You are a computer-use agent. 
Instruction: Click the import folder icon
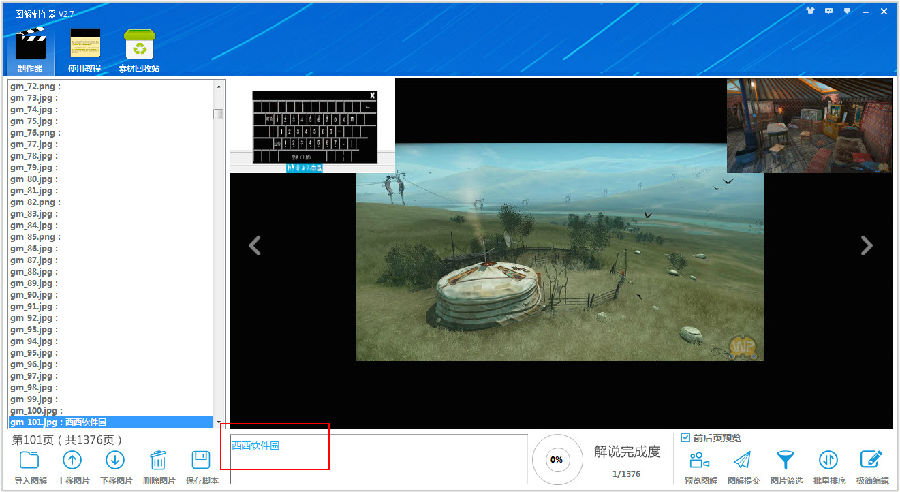pyautogui.click(x=29, y=460)
